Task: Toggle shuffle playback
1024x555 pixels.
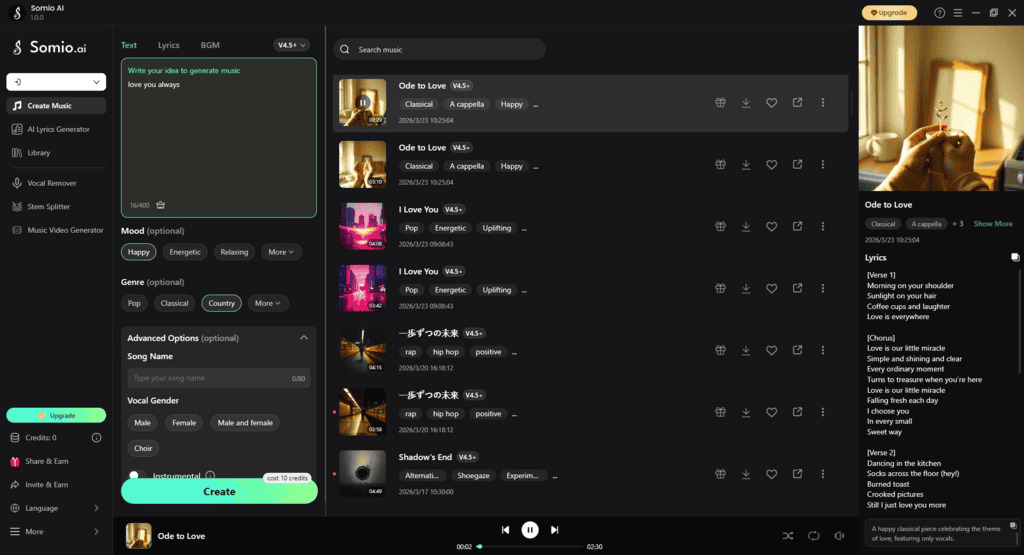Action: pyautogui.click(x=788, y=536)
